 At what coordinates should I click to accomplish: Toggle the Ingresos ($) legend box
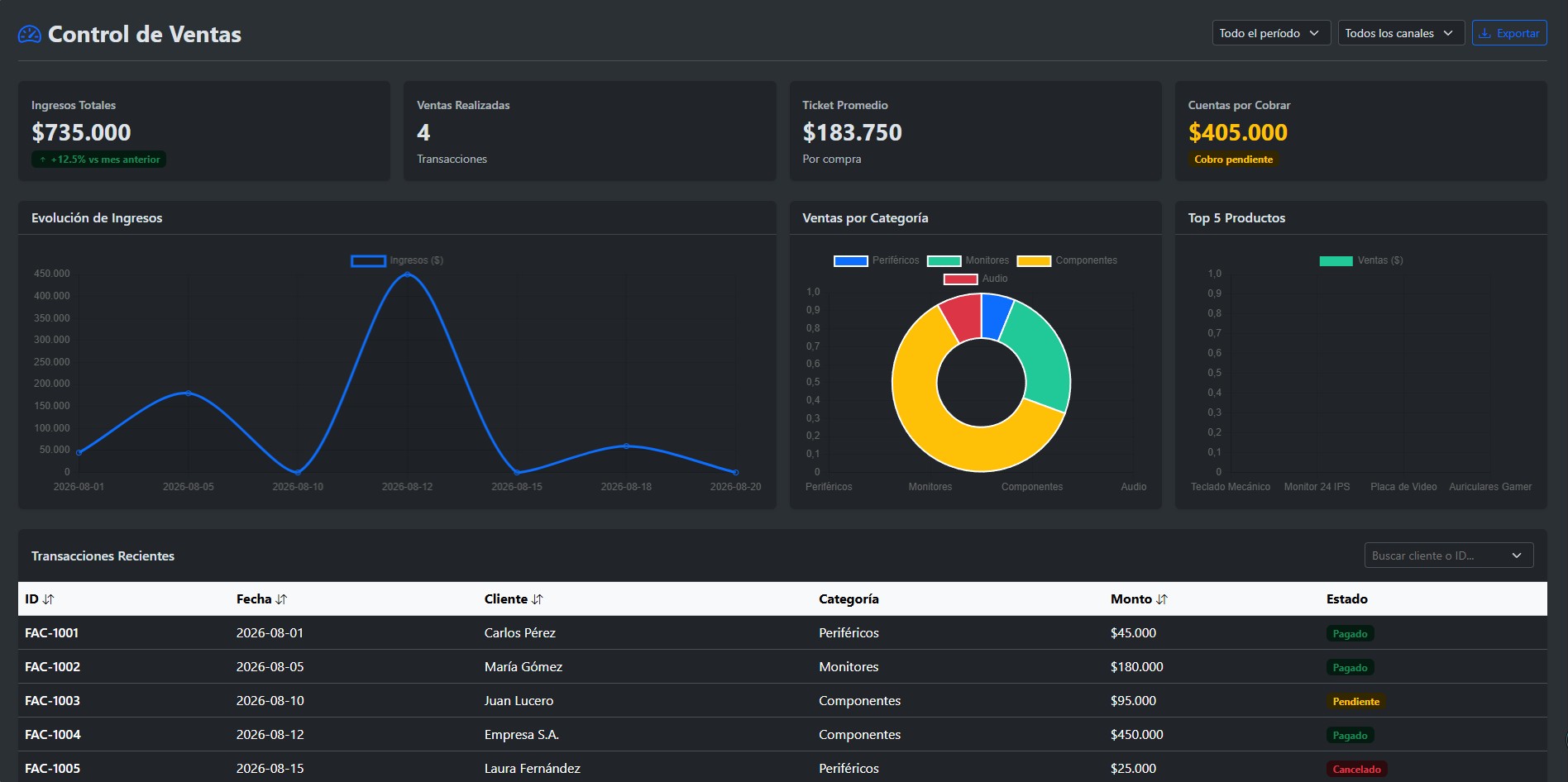(x=368, y=260)
